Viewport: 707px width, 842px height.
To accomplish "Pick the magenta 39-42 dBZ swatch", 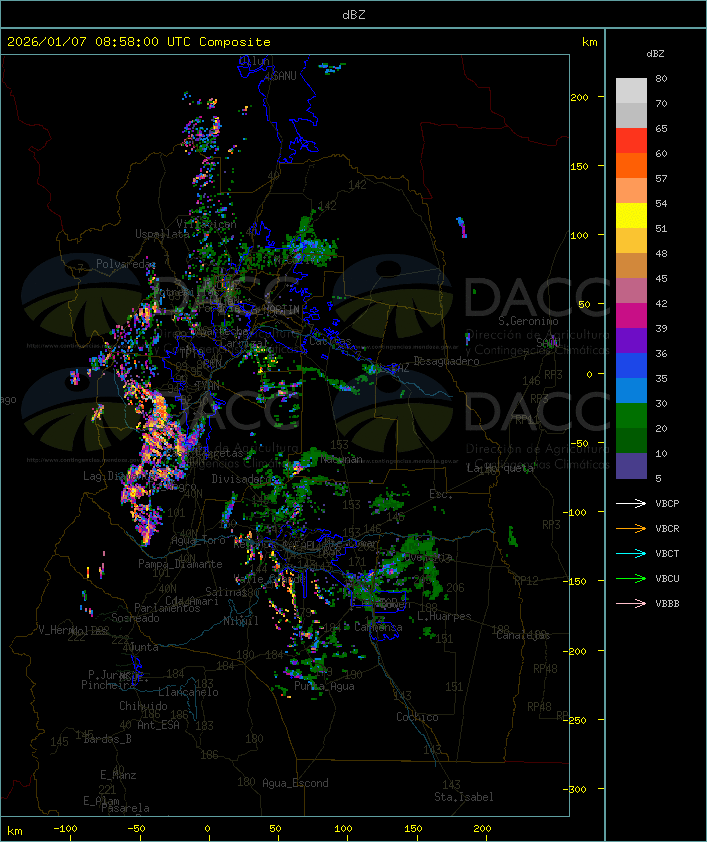I will [x=631, y=316].
